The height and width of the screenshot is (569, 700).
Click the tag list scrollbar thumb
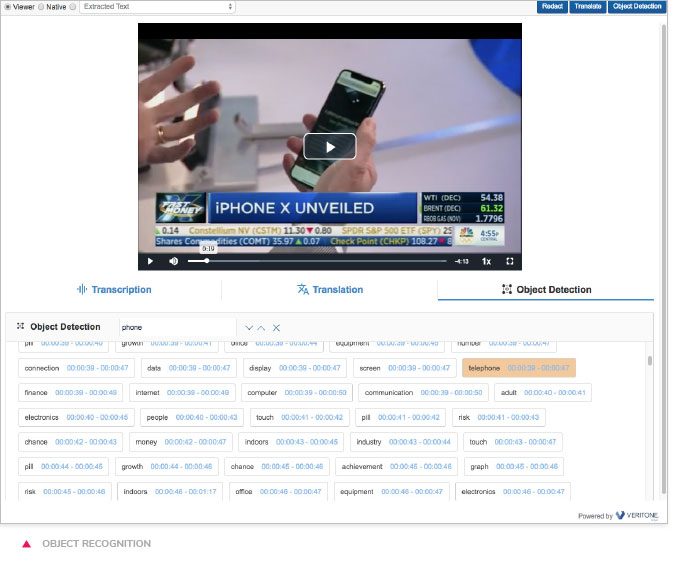coord(650,360)
